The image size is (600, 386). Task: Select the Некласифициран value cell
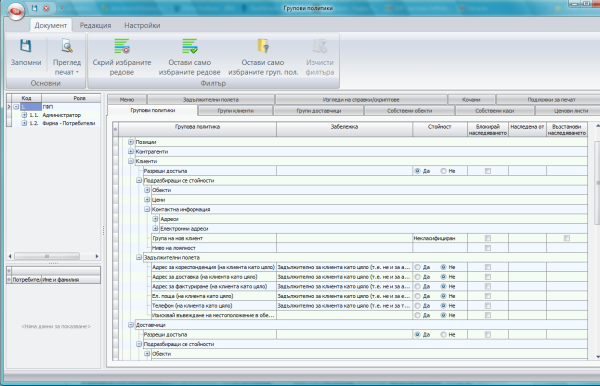click(x=440, y=238)
